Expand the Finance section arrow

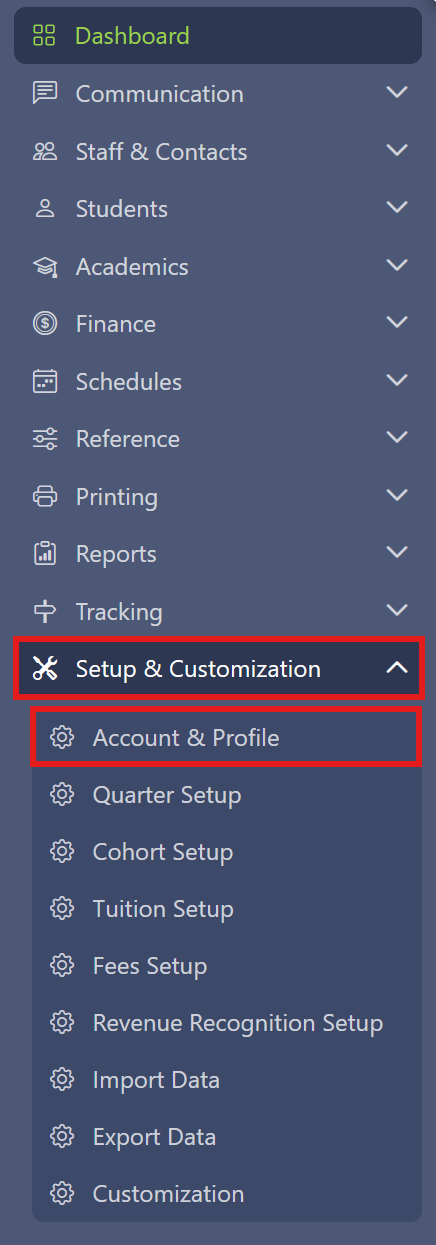click(397, 323)
